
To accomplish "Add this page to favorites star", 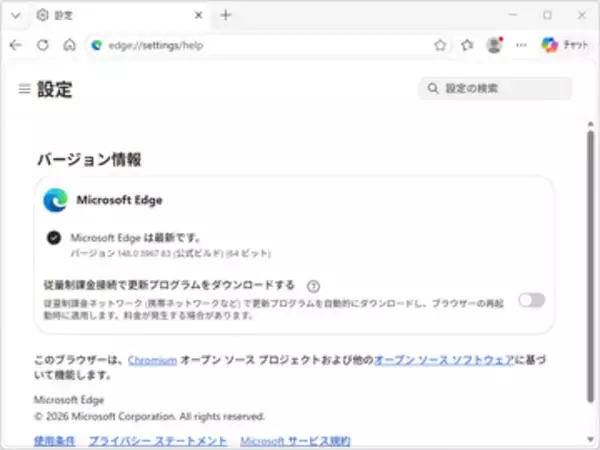I will click(x=440, y=45).
